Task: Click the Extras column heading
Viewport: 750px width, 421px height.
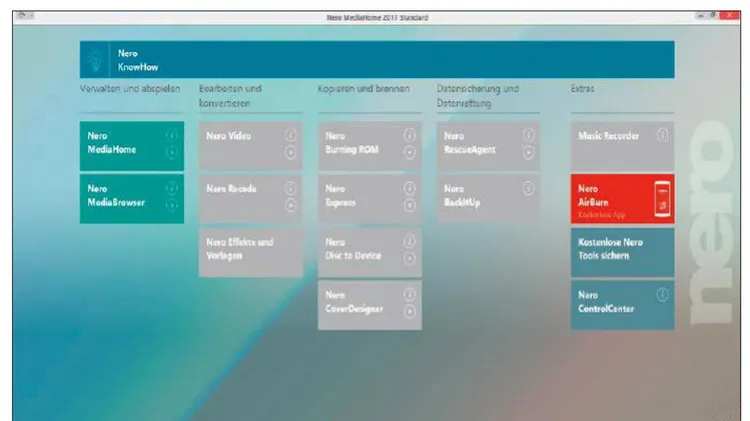Action: tap(582, 89)
